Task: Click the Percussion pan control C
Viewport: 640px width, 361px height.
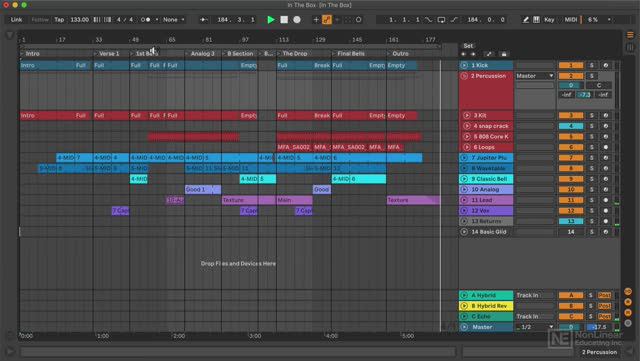Action: 599,85
